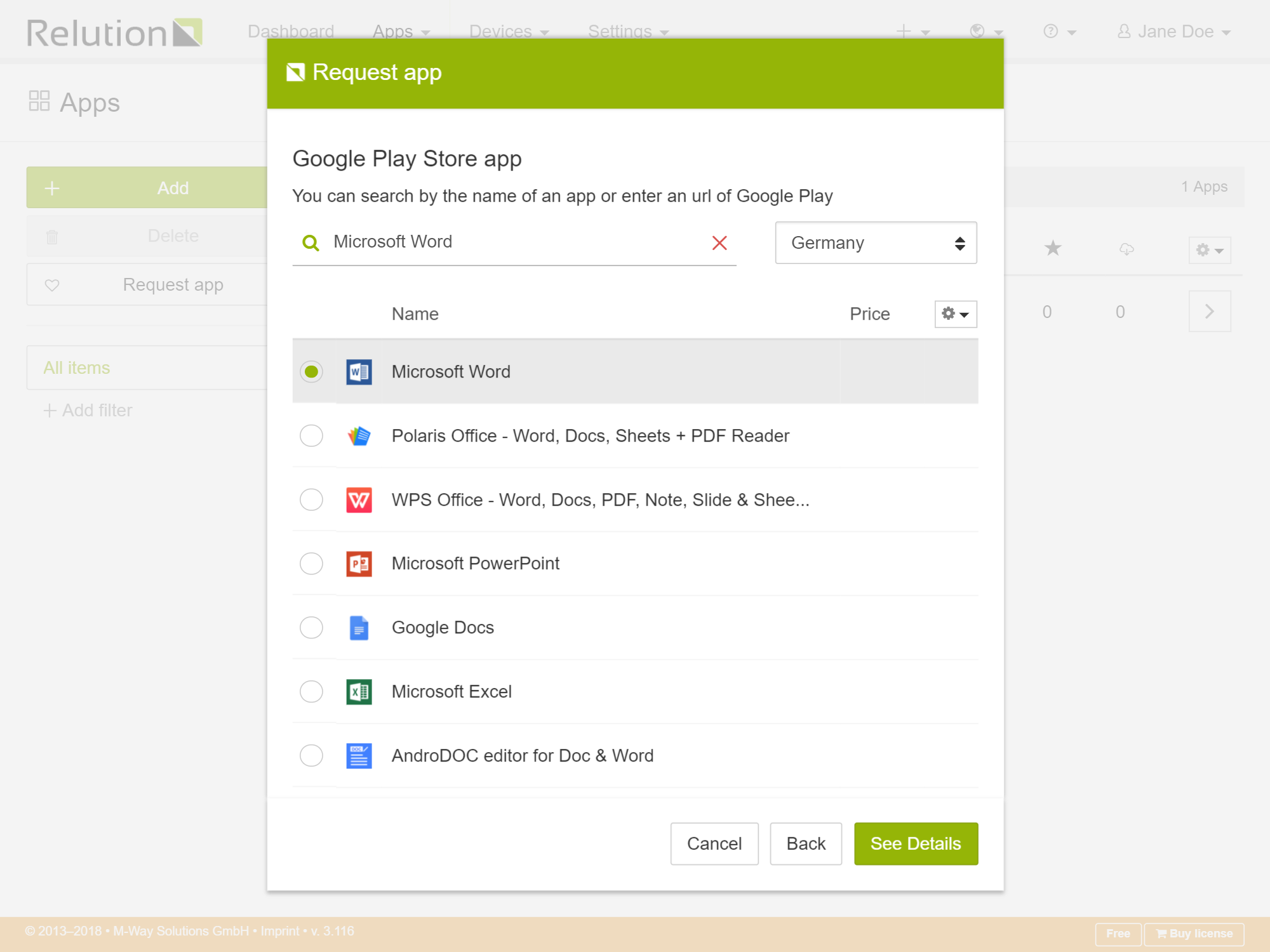Click the Cancel button
The height and width of the screenshot is (952, 1270).
click(x=714, y=843)
